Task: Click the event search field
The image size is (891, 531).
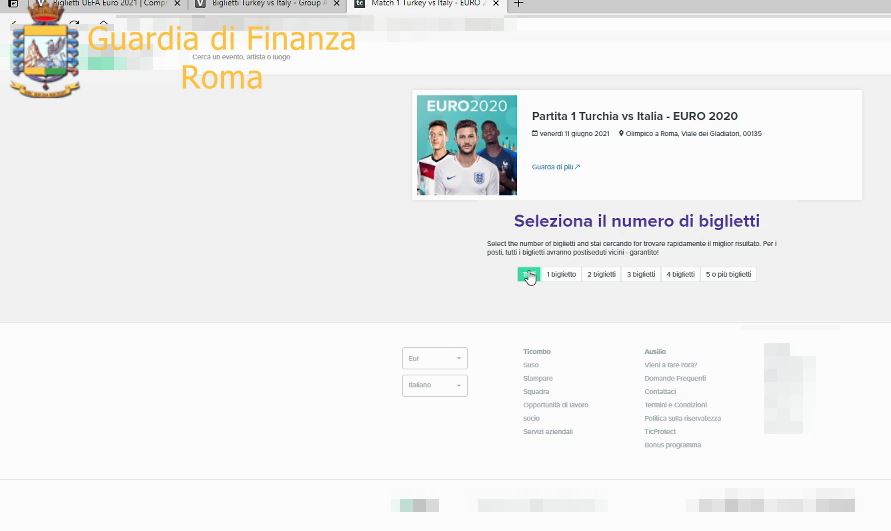Action: coord(241,57)
